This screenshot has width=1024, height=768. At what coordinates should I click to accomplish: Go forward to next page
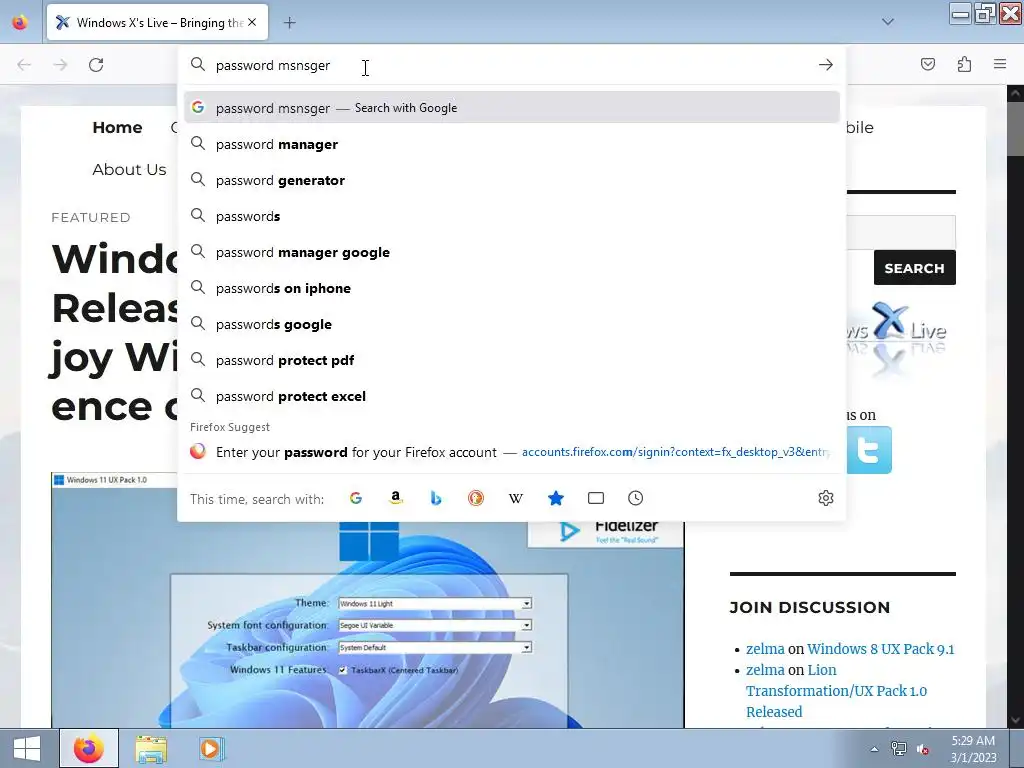pyautogui.click(x=60, y=65)
